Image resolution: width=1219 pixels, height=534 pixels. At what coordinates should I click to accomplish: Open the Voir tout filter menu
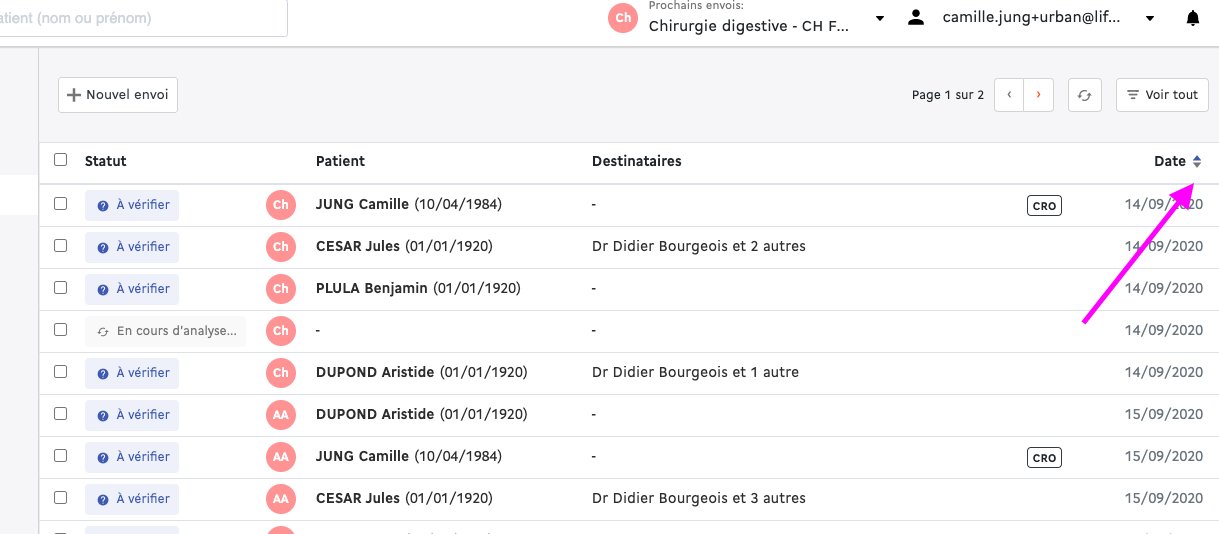click(1162, 95)
